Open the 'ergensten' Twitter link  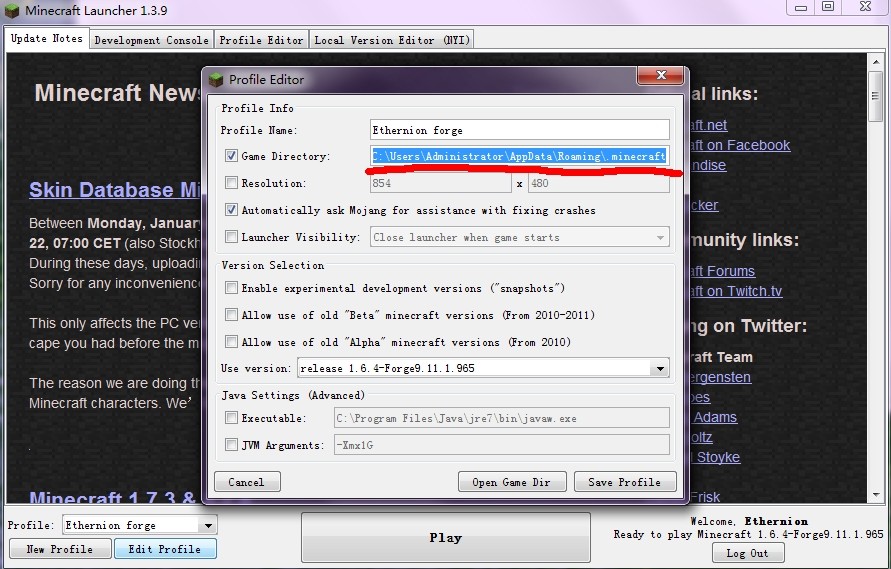click(721, 377)
